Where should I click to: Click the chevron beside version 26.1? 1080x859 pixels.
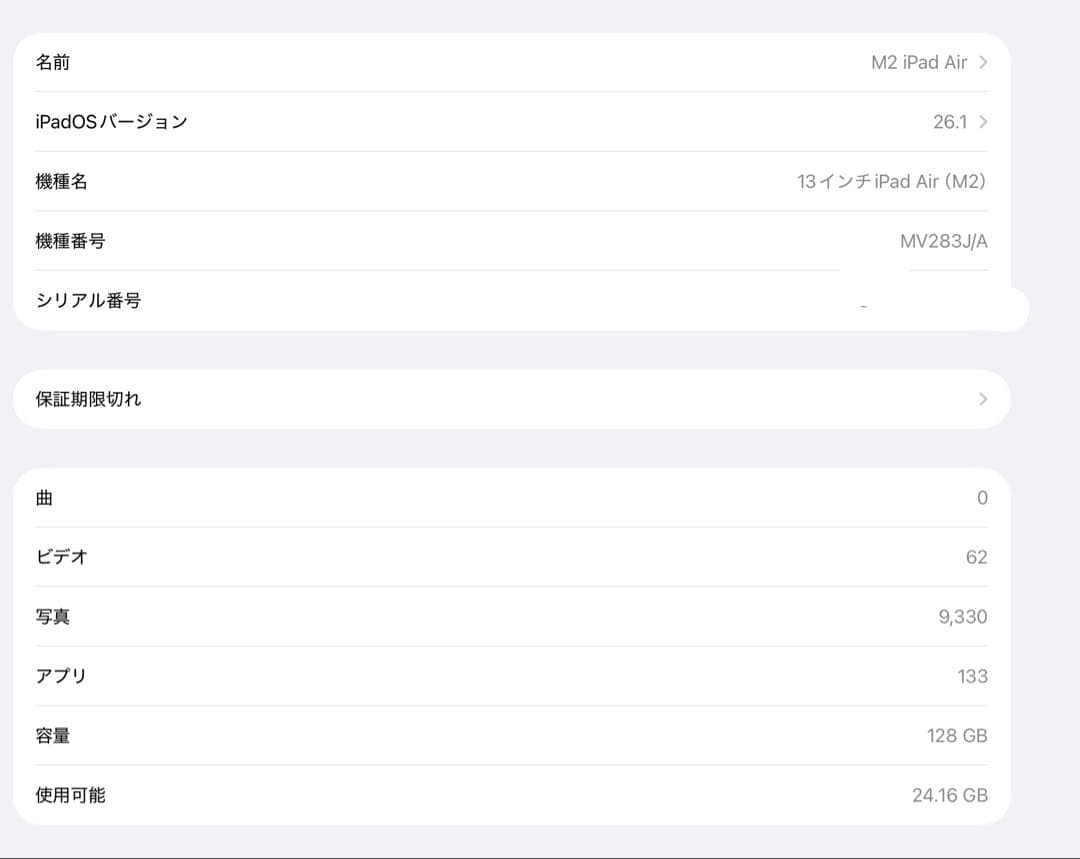(982, 121)
